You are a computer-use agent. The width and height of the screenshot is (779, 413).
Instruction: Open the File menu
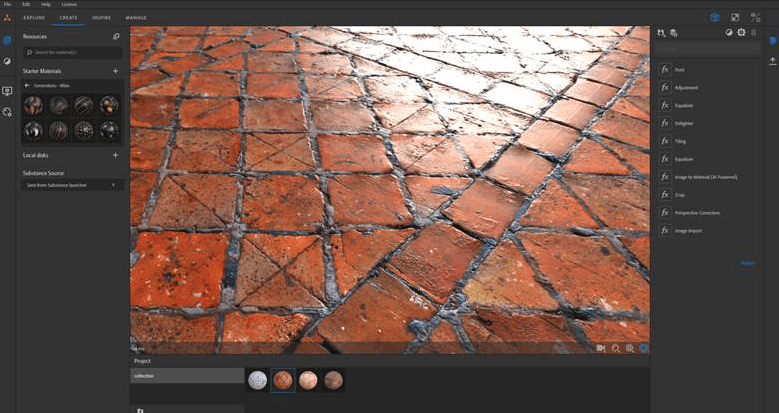tap(7, 4)
